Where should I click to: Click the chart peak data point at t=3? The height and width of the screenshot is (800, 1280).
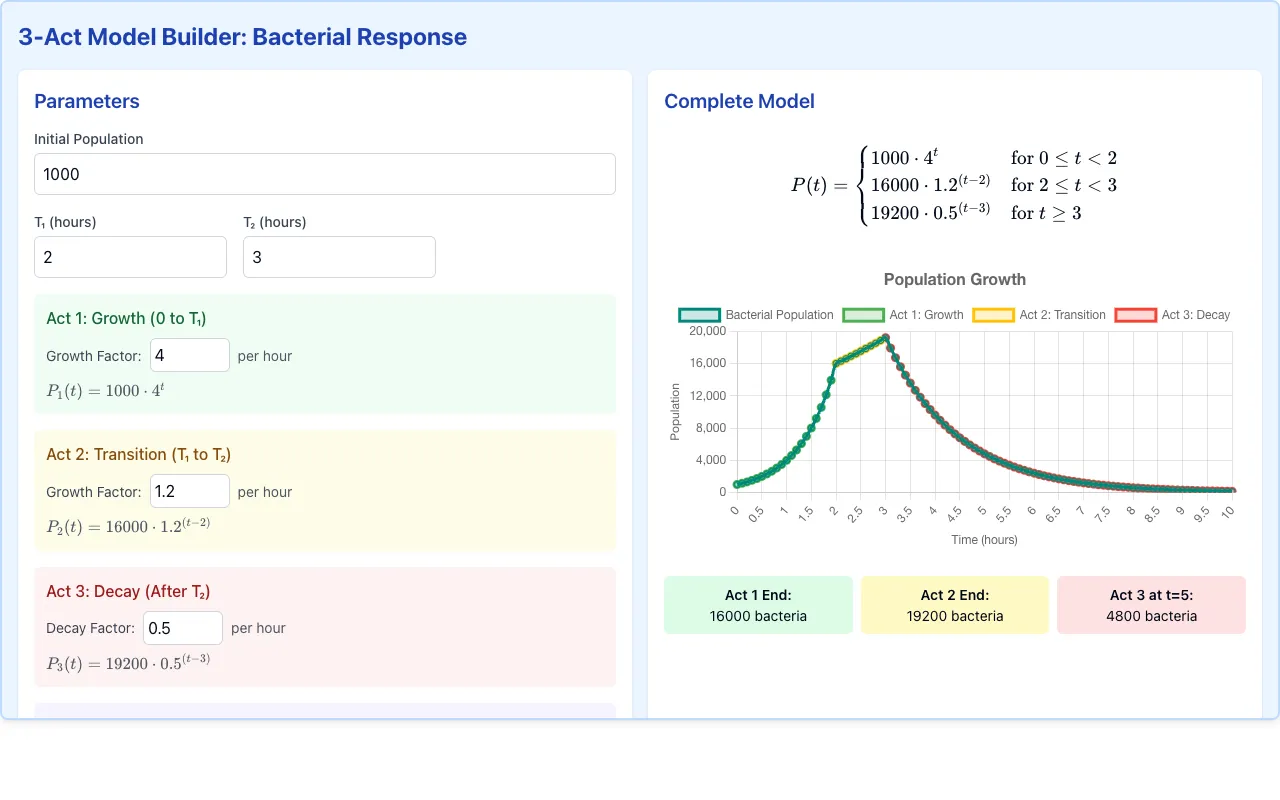click(x=885, y=338)
